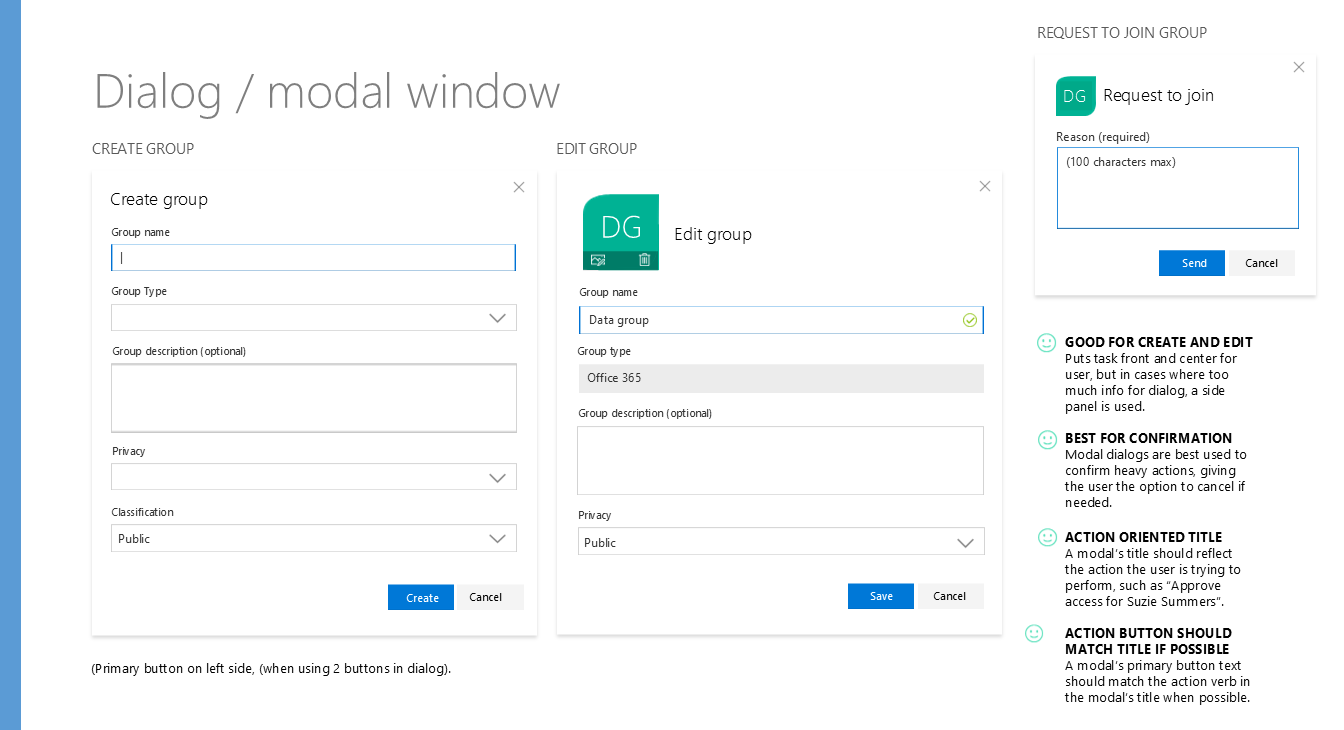Cancel the Create group dialog
The width and height of the screenshot is (1344, 730).
pos(486,597)
